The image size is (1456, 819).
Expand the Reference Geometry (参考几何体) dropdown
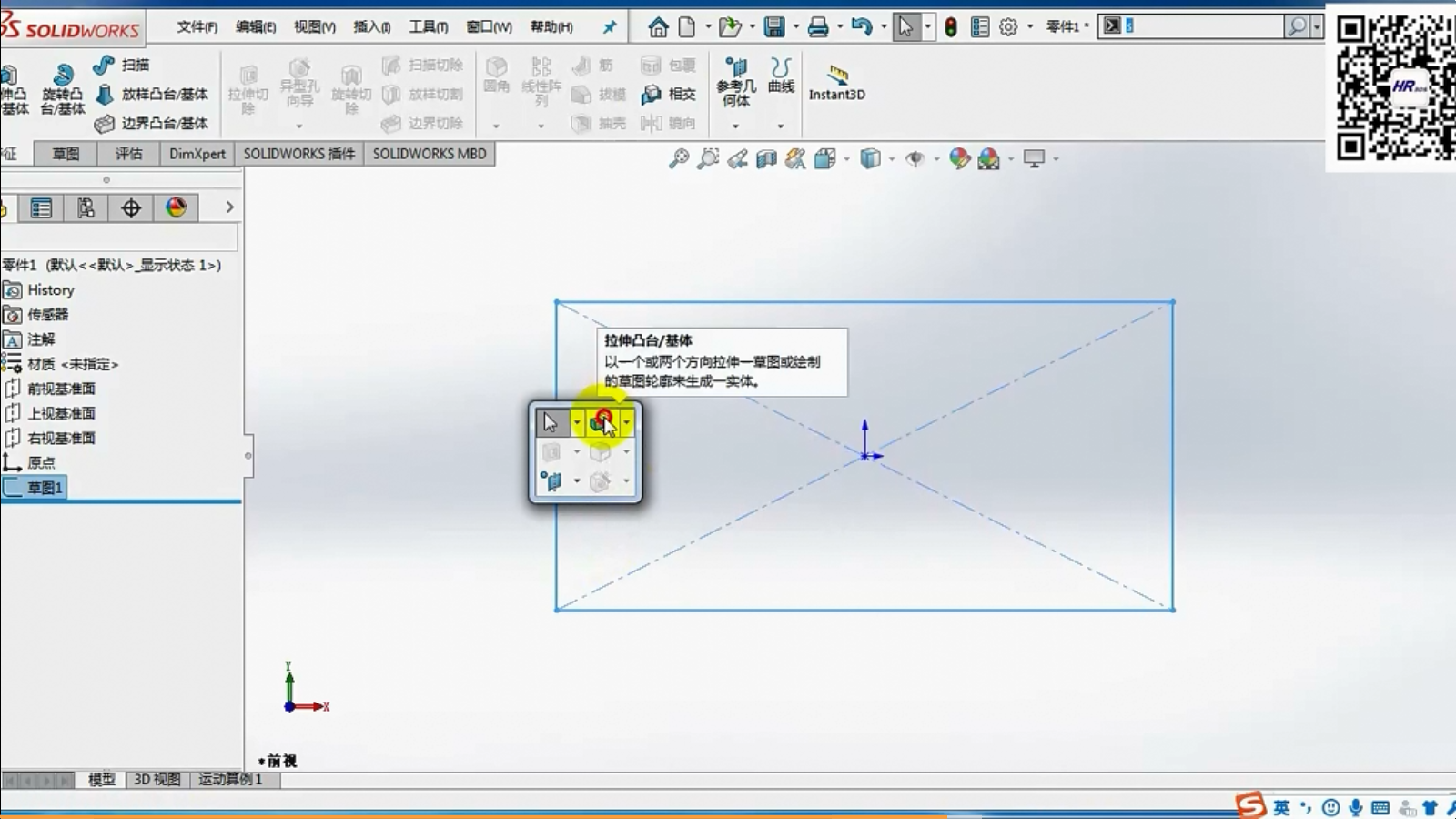[x=736, y=126]
